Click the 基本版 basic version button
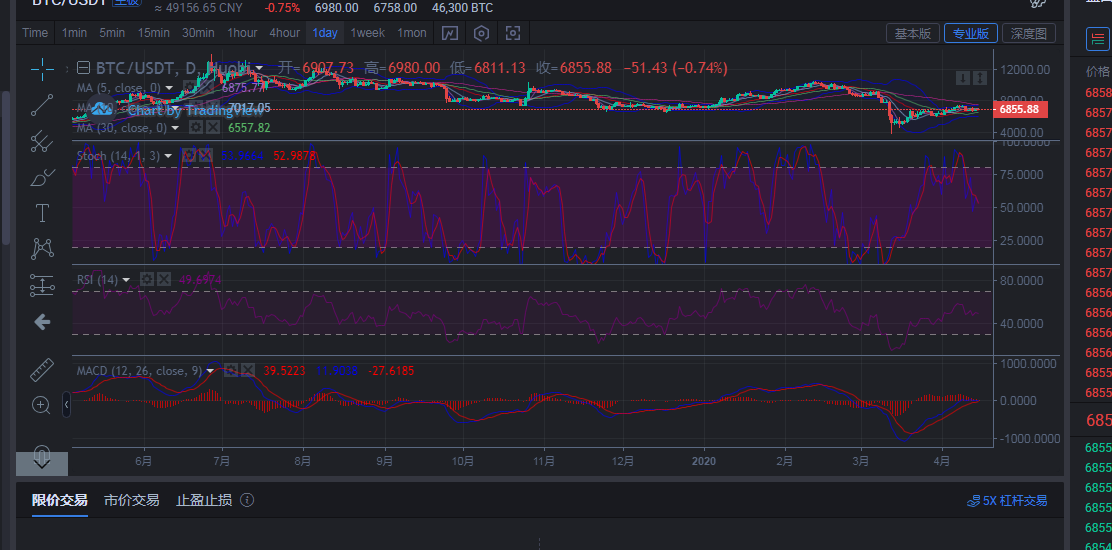The height and width of the screenshot is (550, 1112). (x=912, y=33)
